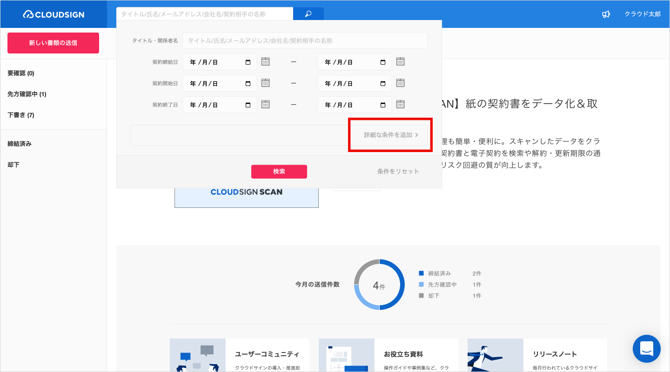The image size is (670, 372).
Task: Open 締結済み in sidebar
Action: click(20, 144)
